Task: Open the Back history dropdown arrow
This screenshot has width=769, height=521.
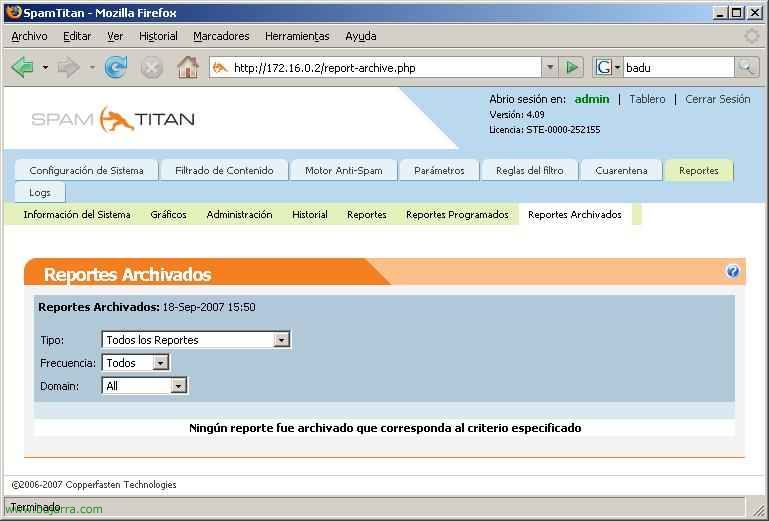Action: (x=45, y=67)
